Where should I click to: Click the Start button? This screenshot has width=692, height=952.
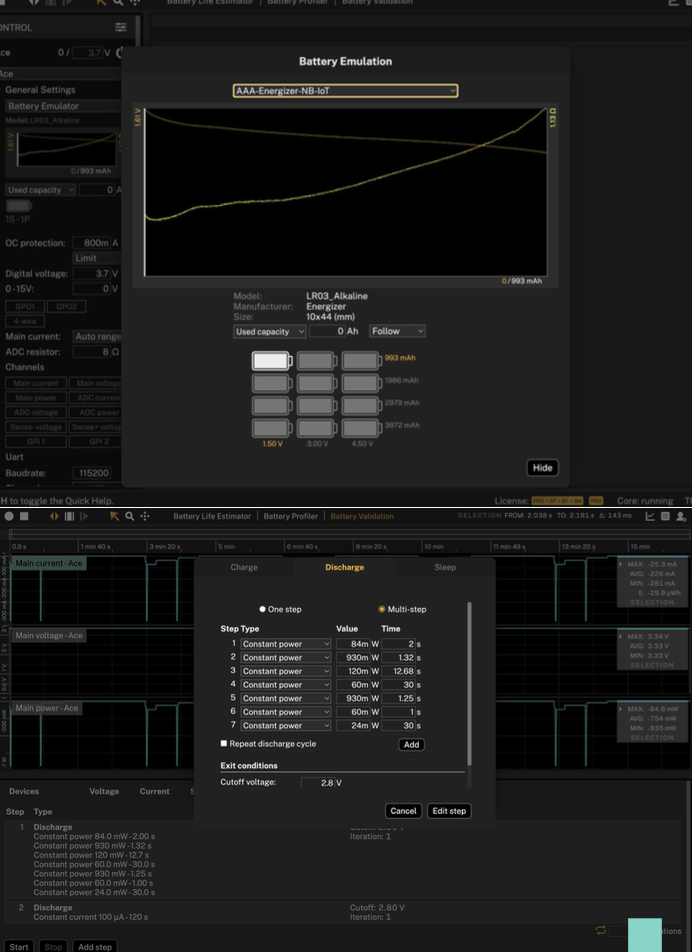click(19, 947)
